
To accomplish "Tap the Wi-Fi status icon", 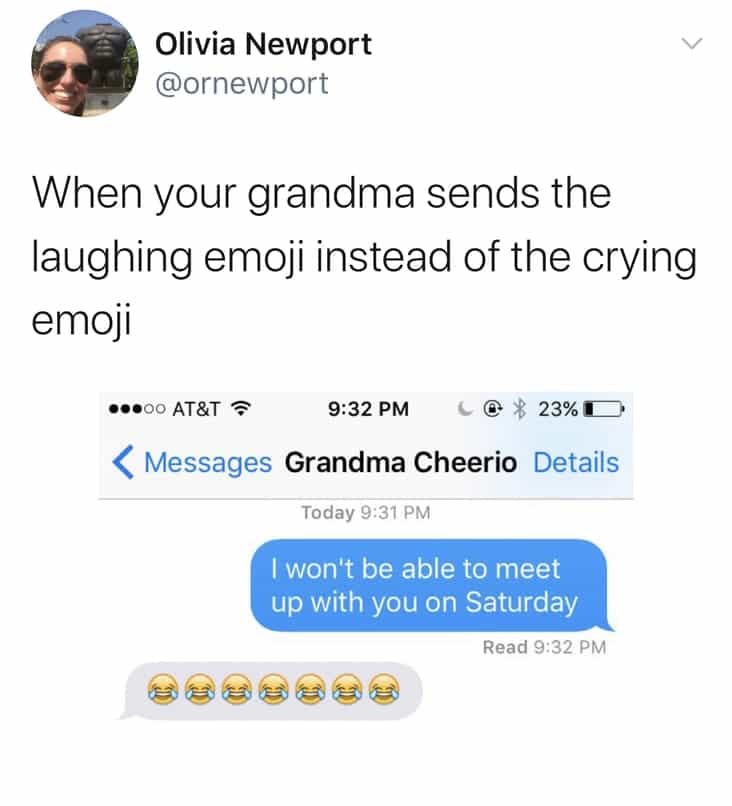I will click(x=240, y=409).
